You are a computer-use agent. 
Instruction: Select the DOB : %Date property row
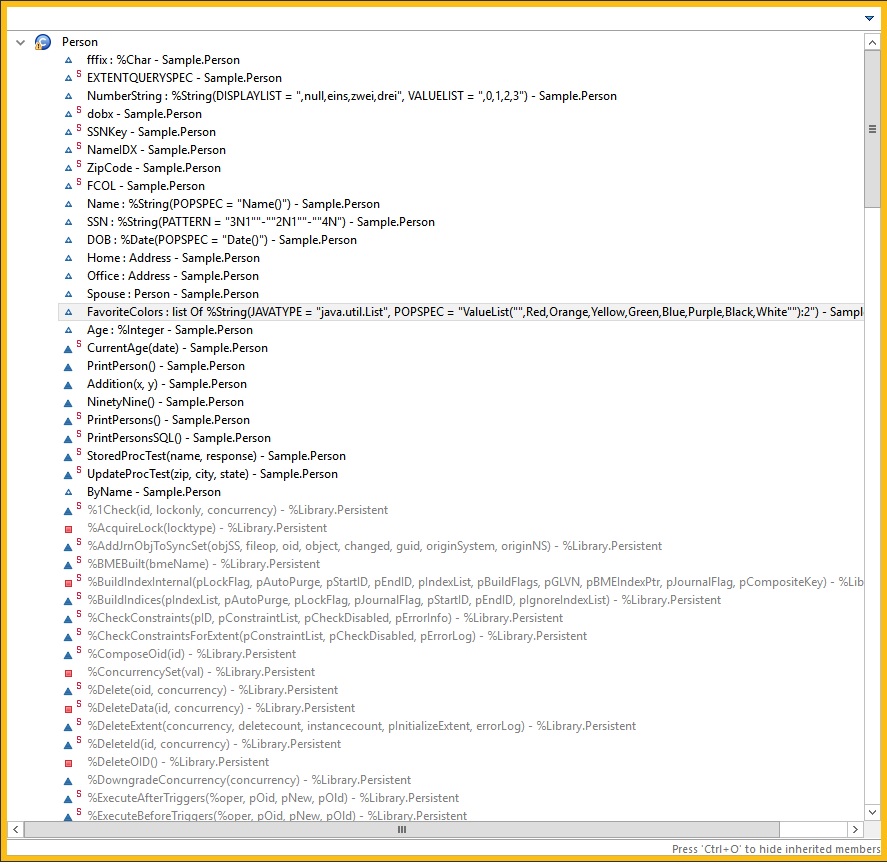pos(222,240)
